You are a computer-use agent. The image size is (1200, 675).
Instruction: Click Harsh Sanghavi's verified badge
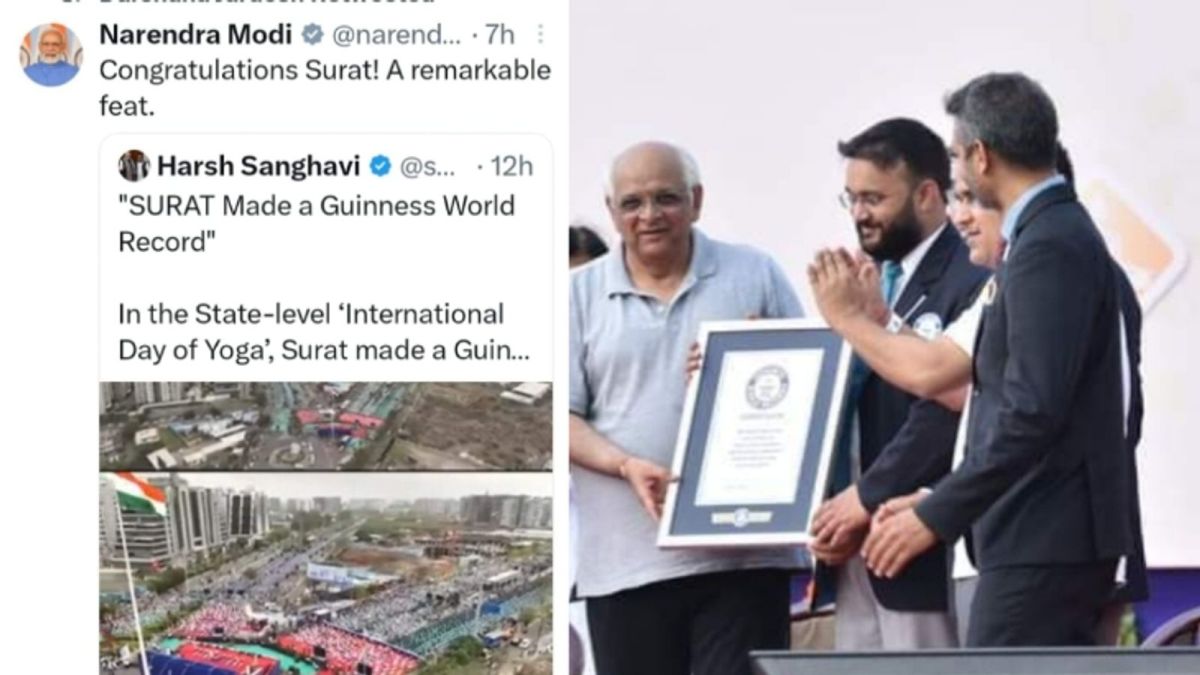tap(380, 166)
